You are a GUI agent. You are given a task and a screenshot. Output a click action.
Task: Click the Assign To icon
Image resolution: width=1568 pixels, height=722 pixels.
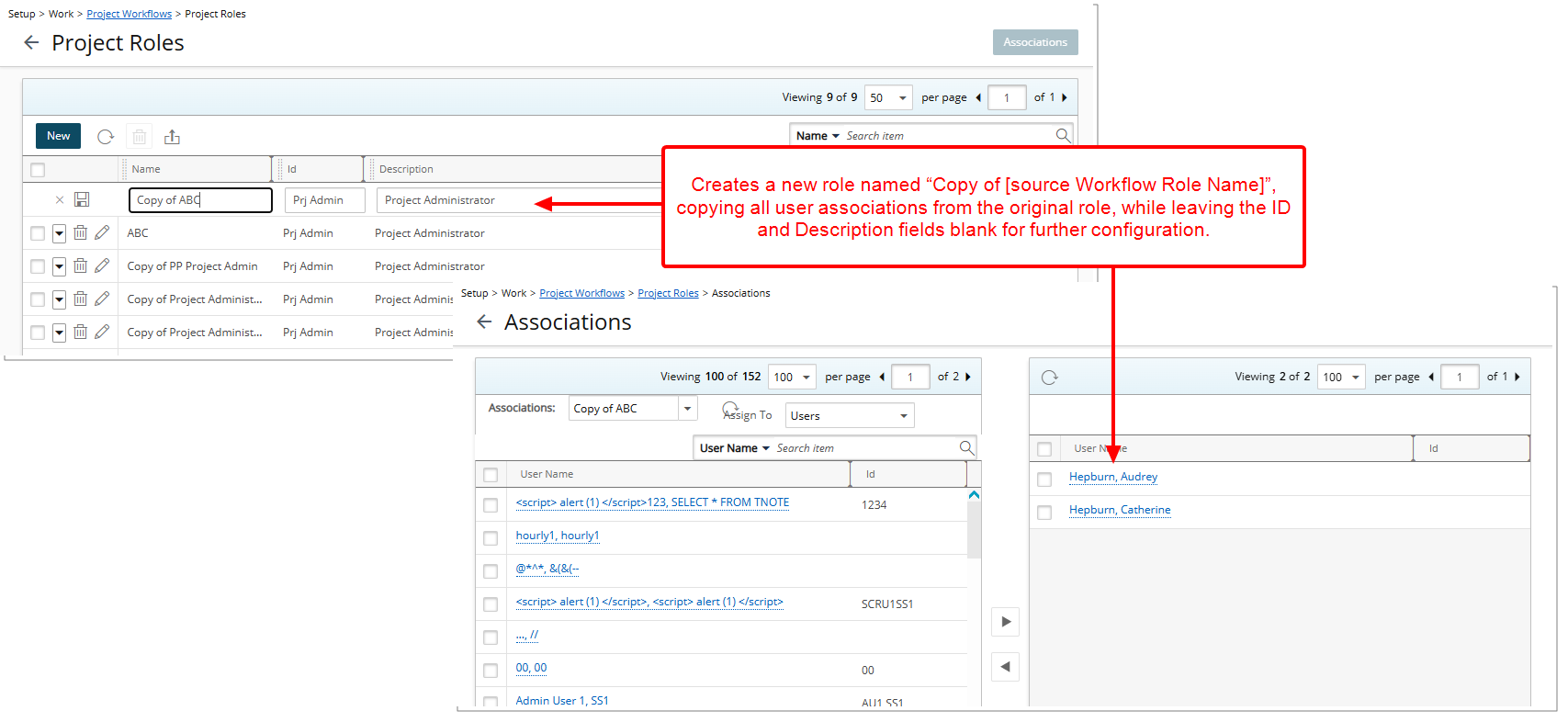(x=730, y=408)
